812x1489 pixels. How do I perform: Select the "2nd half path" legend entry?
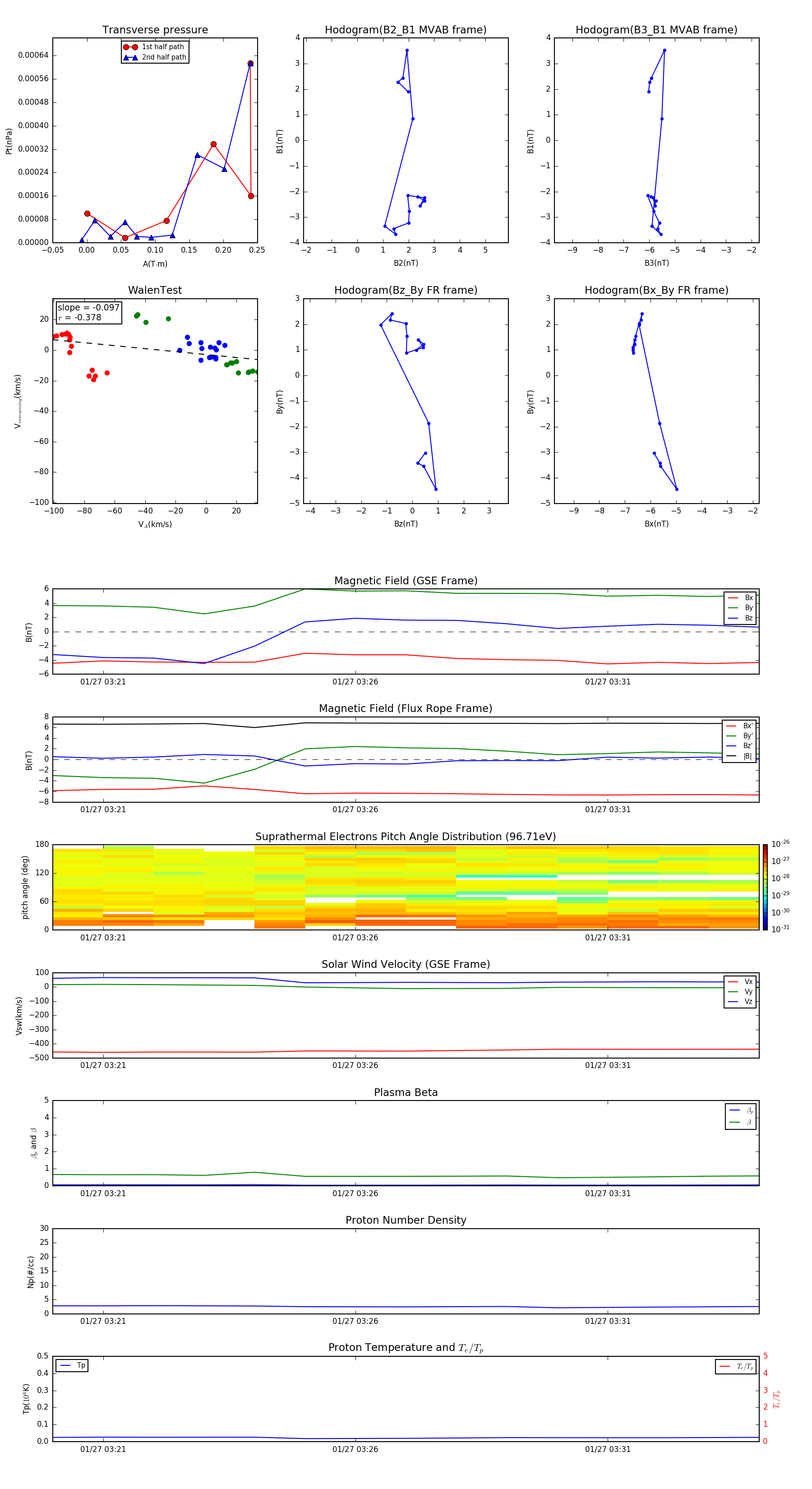(x=155, y=57)
